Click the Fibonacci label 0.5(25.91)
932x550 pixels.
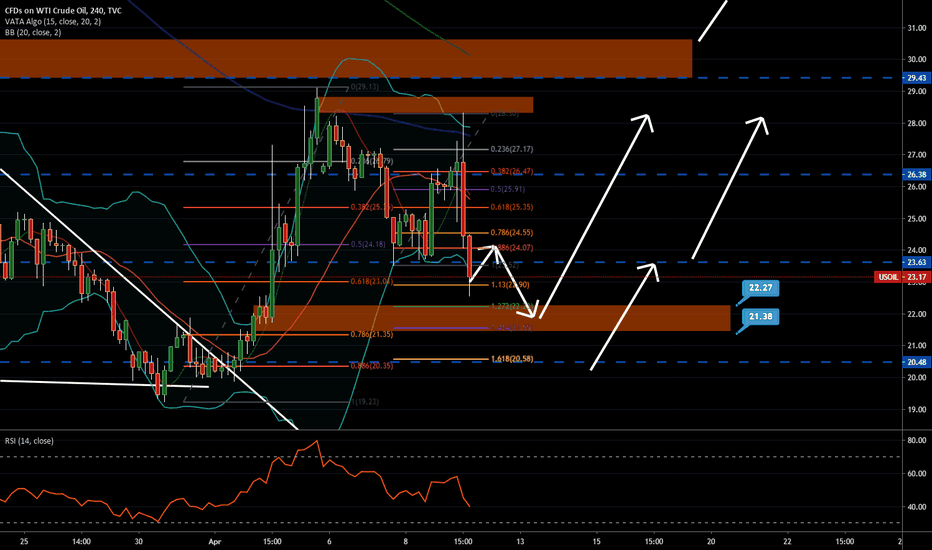click(x=508, y=189)
